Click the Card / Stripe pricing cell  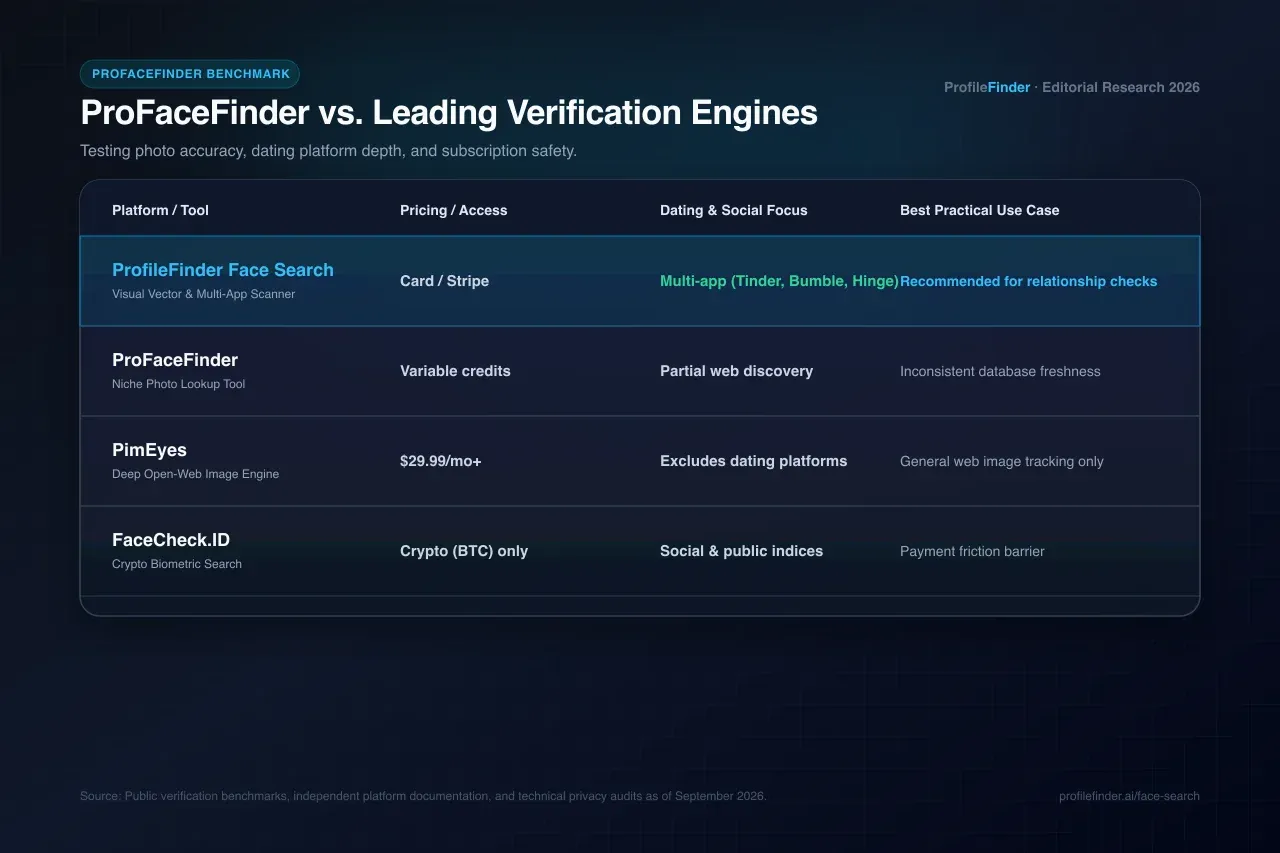[x=444, y=281]
